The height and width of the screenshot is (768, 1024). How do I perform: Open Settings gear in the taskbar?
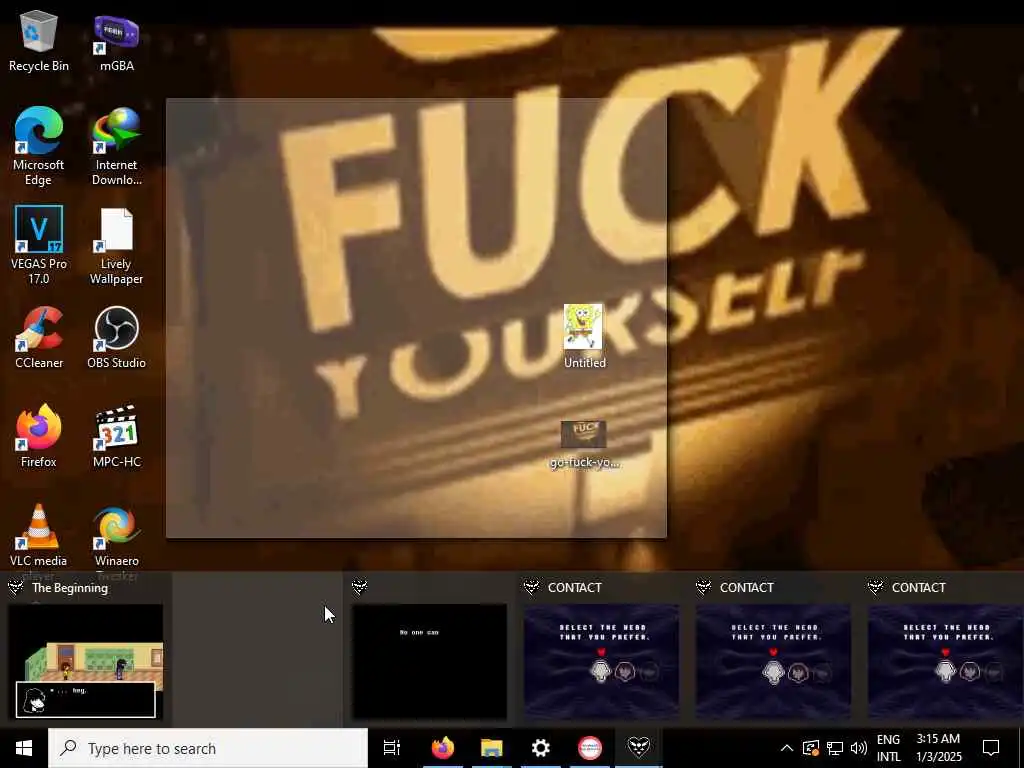point(541,748)
